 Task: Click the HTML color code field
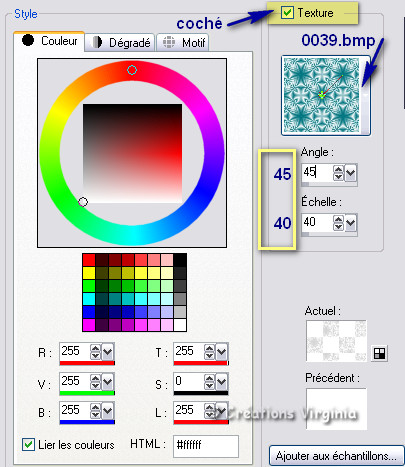pos(206,446)
